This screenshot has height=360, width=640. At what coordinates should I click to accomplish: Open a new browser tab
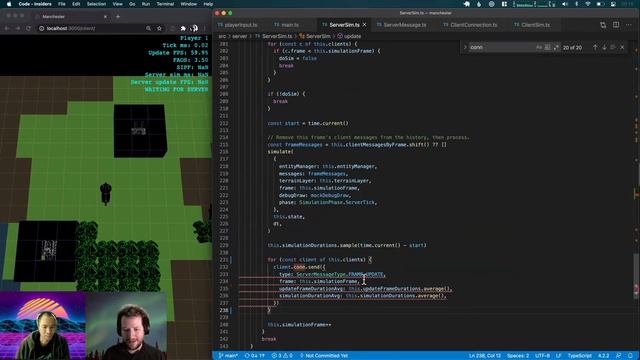[118, 17]
